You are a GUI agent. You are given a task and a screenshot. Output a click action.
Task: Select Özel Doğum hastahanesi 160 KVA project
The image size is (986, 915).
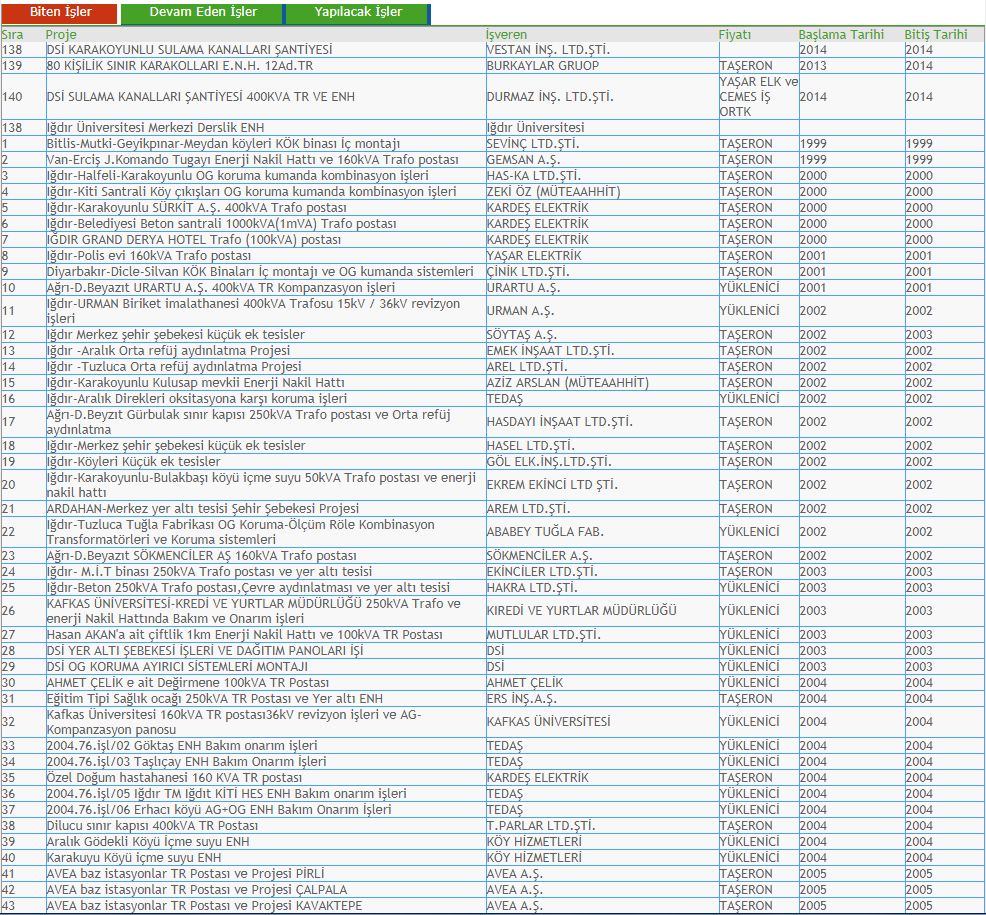click(x=266, y=778)
